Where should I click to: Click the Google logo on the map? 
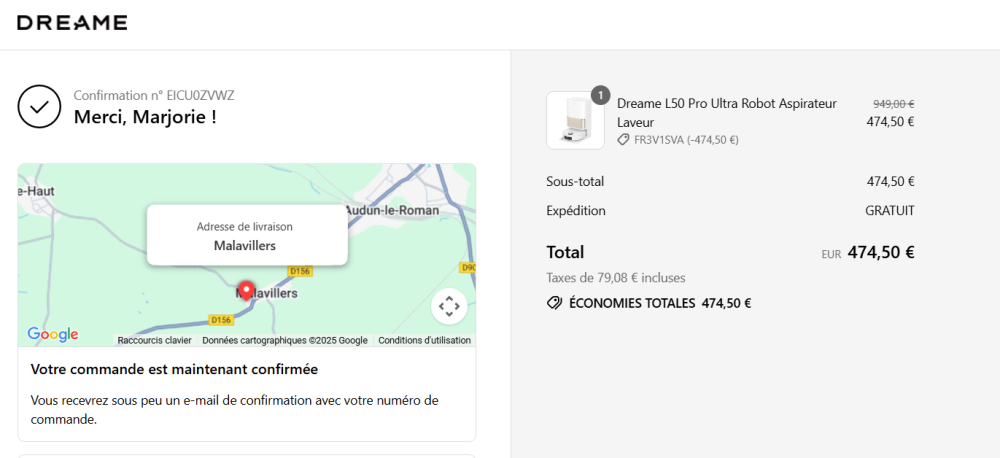click(x=52, y=334)
